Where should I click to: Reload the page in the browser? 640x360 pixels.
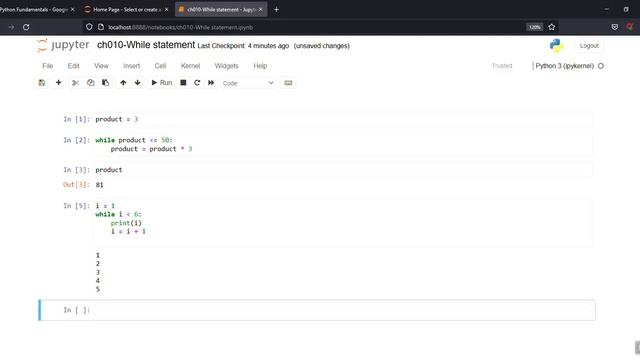pos(26,27)
